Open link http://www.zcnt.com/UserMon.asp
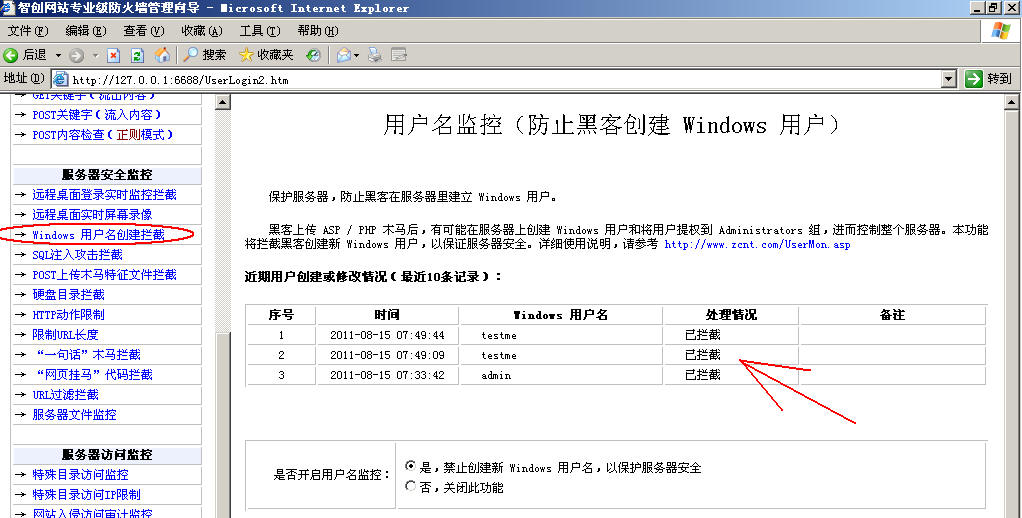1022x518 pixels. tap(757, 244)
